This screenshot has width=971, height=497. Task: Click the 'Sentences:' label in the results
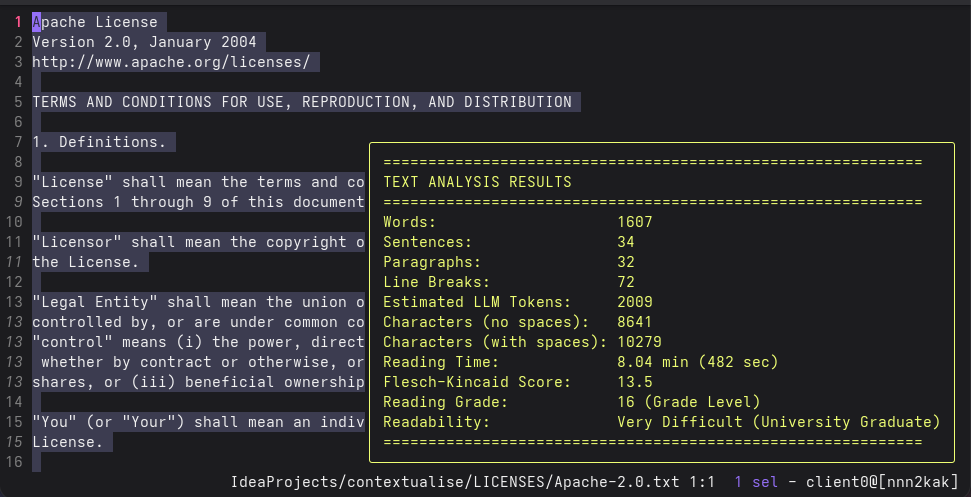pyautogui.click(x=428, y=242)
